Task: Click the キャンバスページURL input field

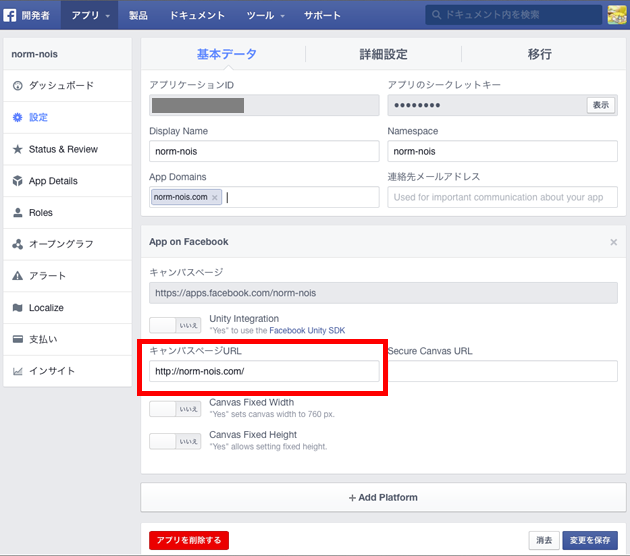Action: coord(265,371)
